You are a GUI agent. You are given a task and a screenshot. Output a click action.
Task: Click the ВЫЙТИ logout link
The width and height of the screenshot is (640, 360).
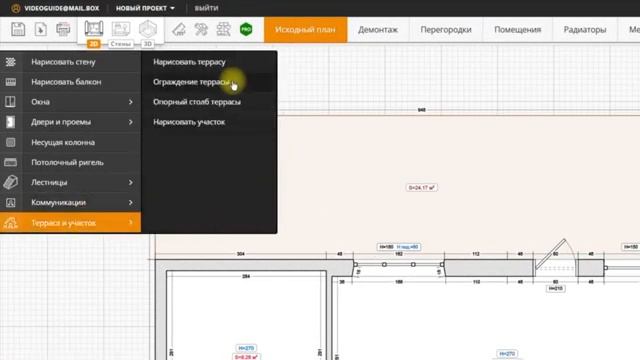pos(206,8)
